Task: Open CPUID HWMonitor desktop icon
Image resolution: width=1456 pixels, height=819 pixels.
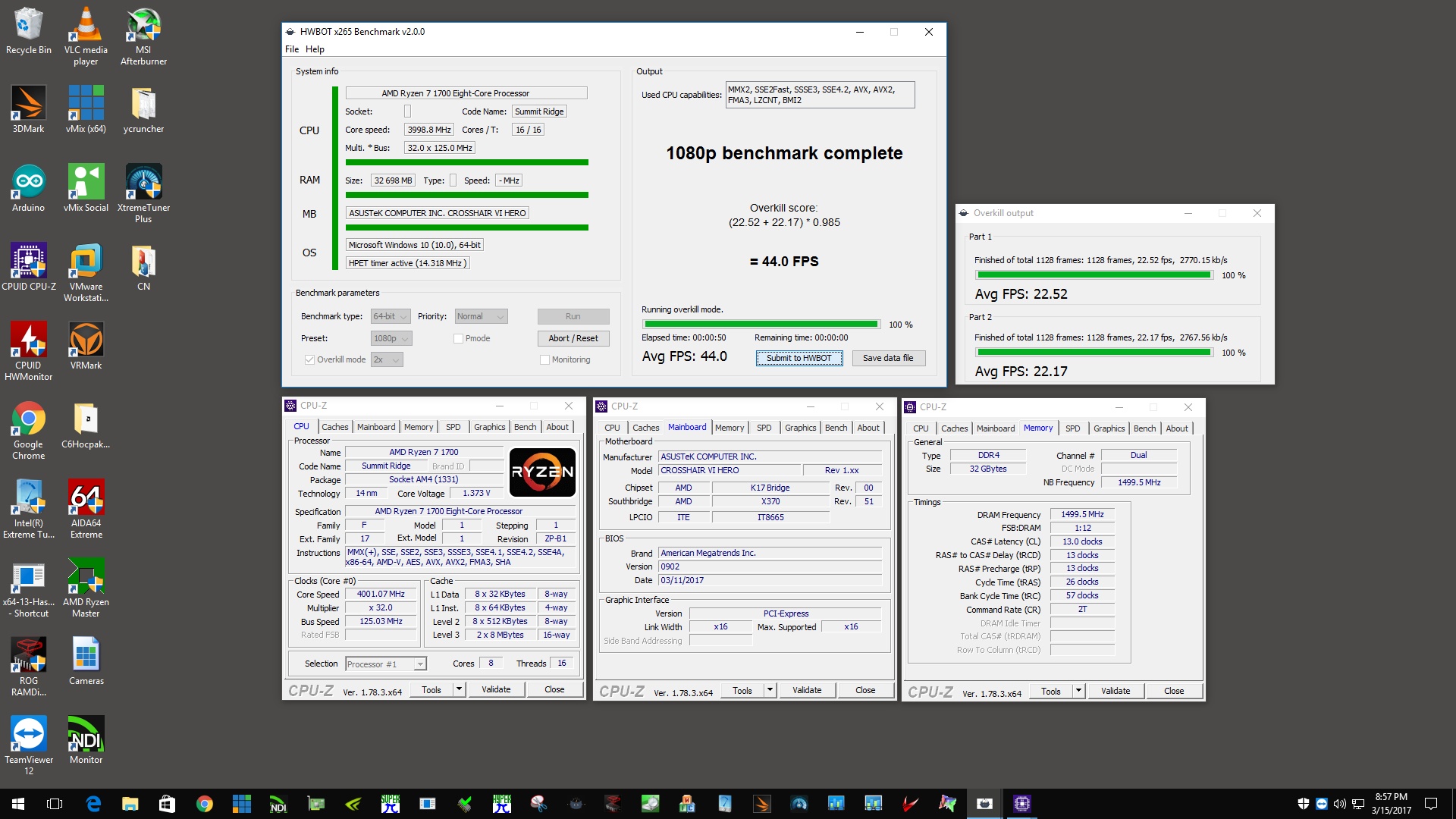Action: 28,351
